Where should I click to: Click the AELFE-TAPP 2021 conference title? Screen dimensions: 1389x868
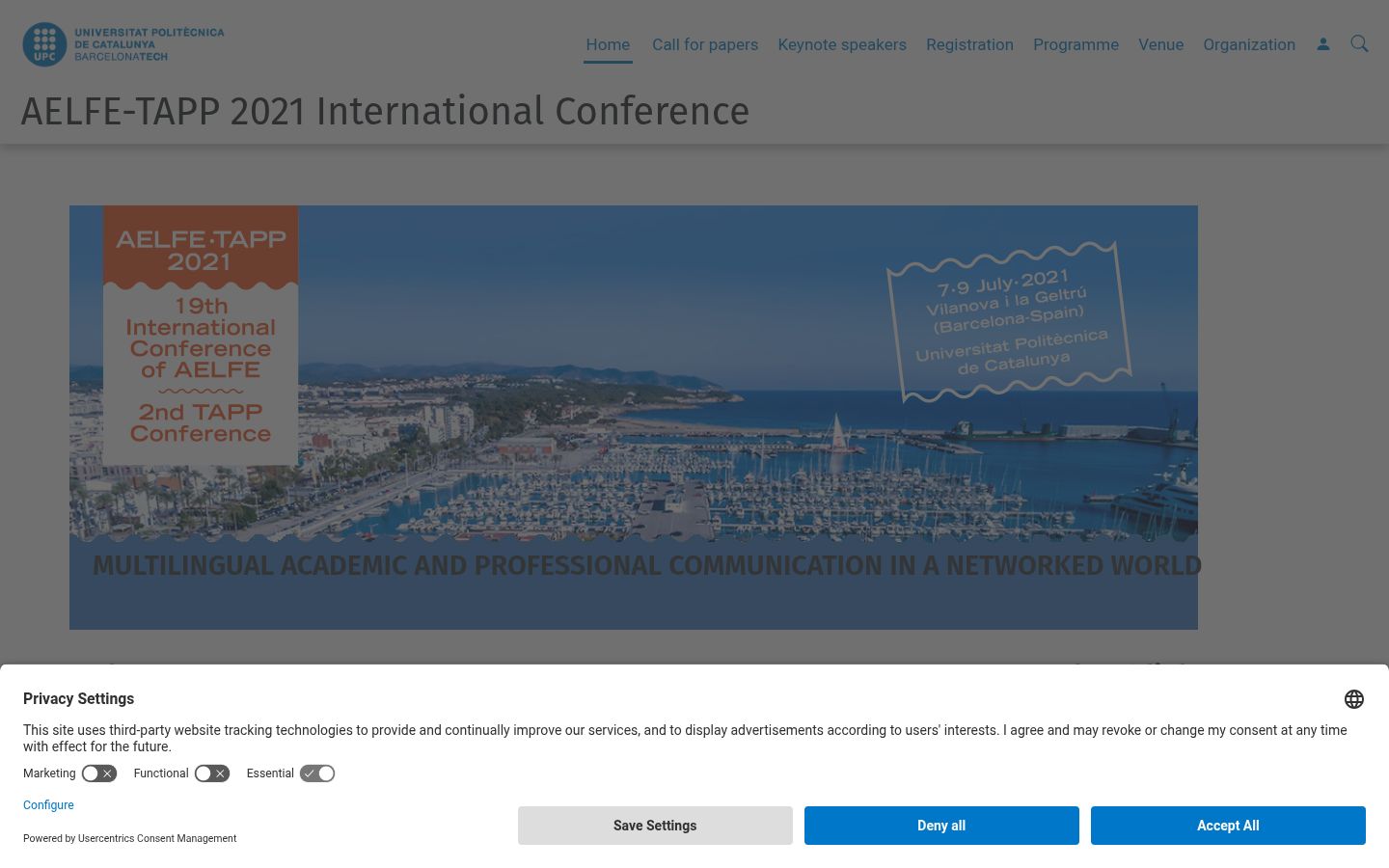385,111
